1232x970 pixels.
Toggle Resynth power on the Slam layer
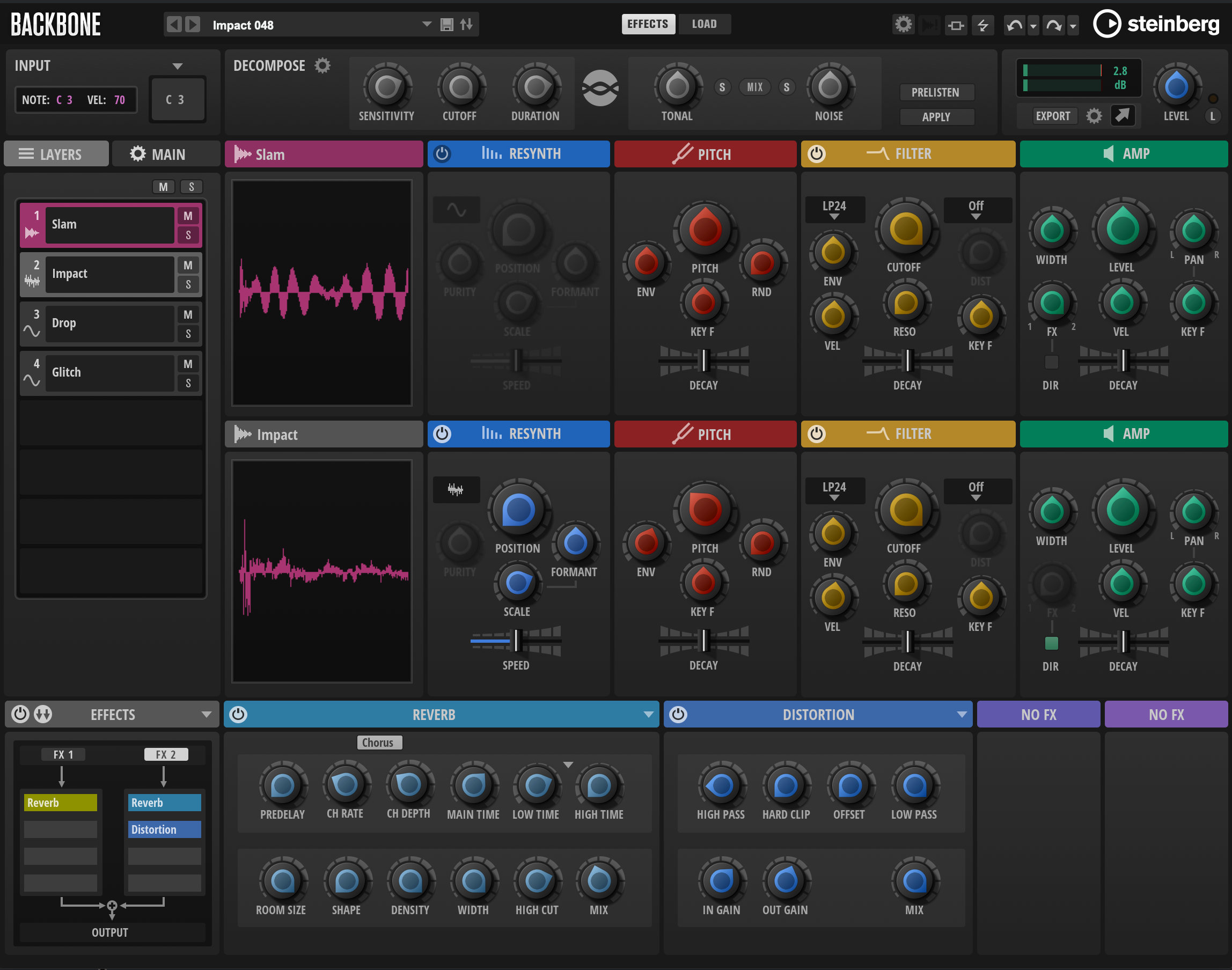[443, 153]
